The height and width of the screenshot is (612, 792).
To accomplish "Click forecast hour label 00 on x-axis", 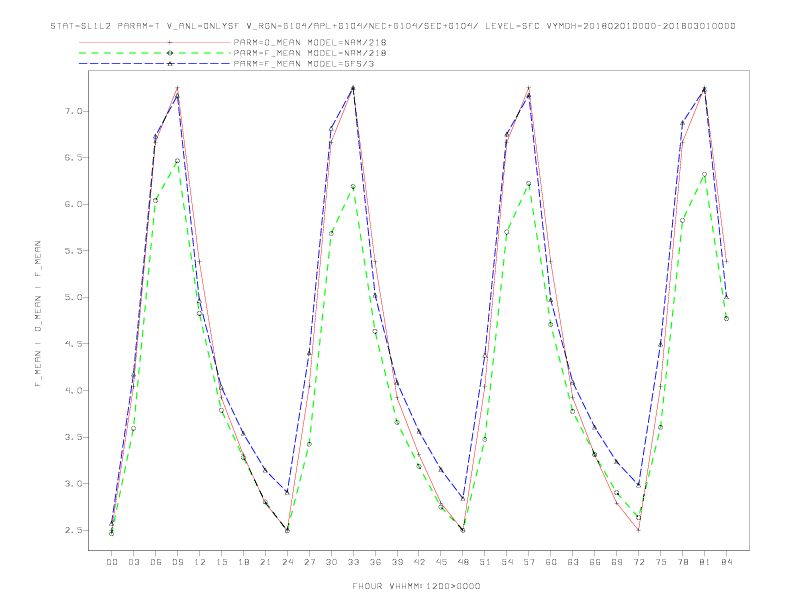I will point(112,562).
